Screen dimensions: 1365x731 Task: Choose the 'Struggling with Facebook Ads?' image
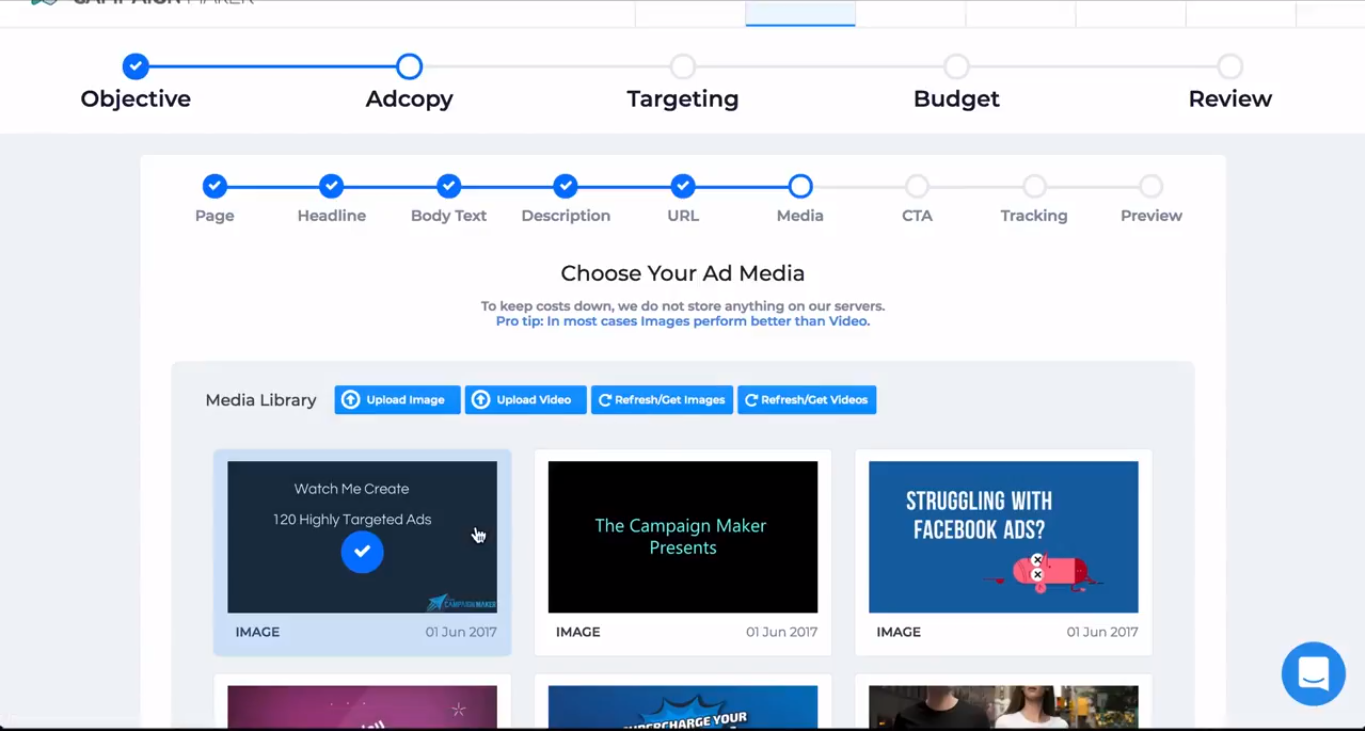[1003, 537]
